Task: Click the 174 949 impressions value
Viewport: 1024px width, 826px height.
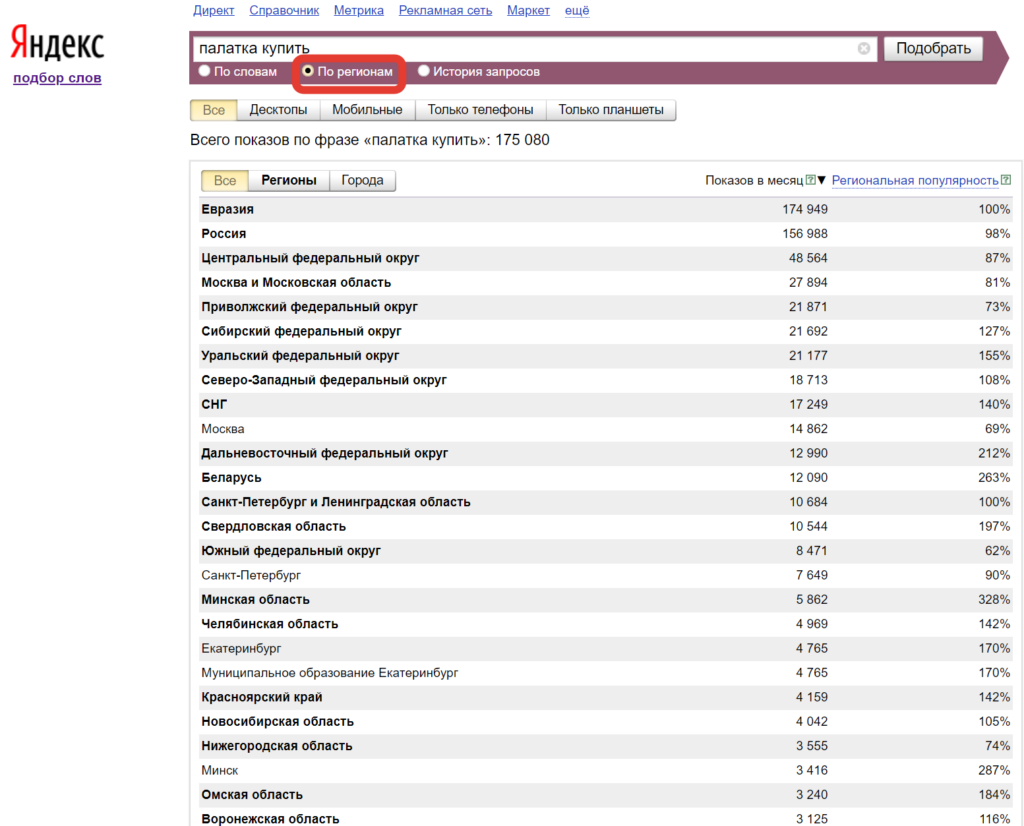Action: click(x=805, y=210)
